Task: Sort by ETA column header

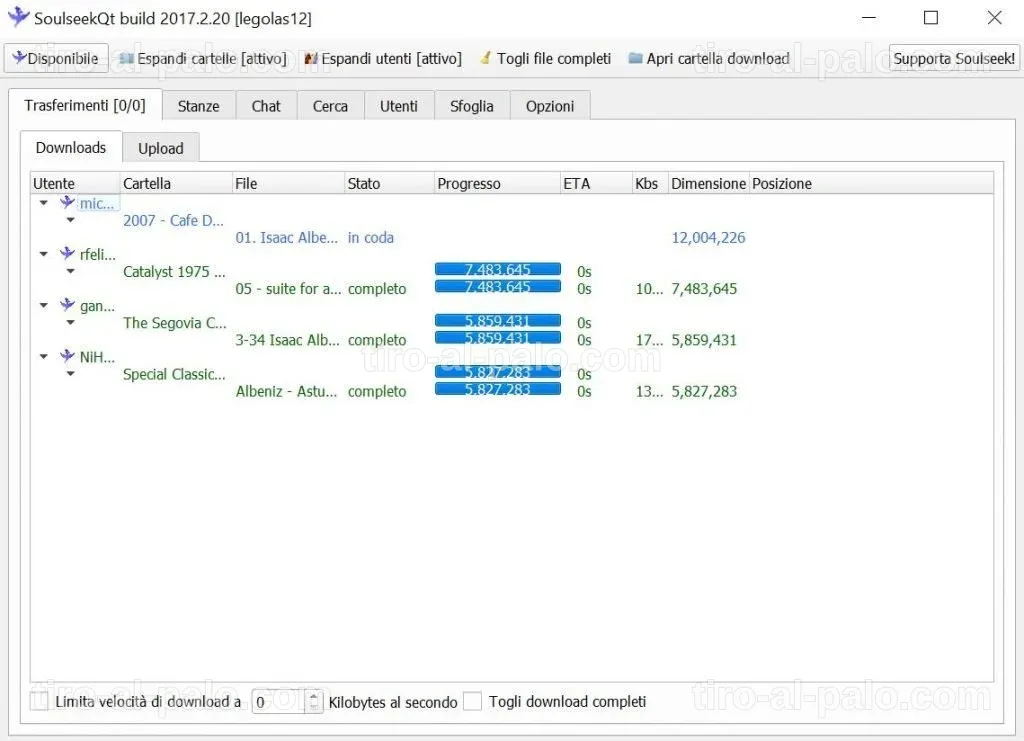Action: pyautogui.click(x=596, y=183)
